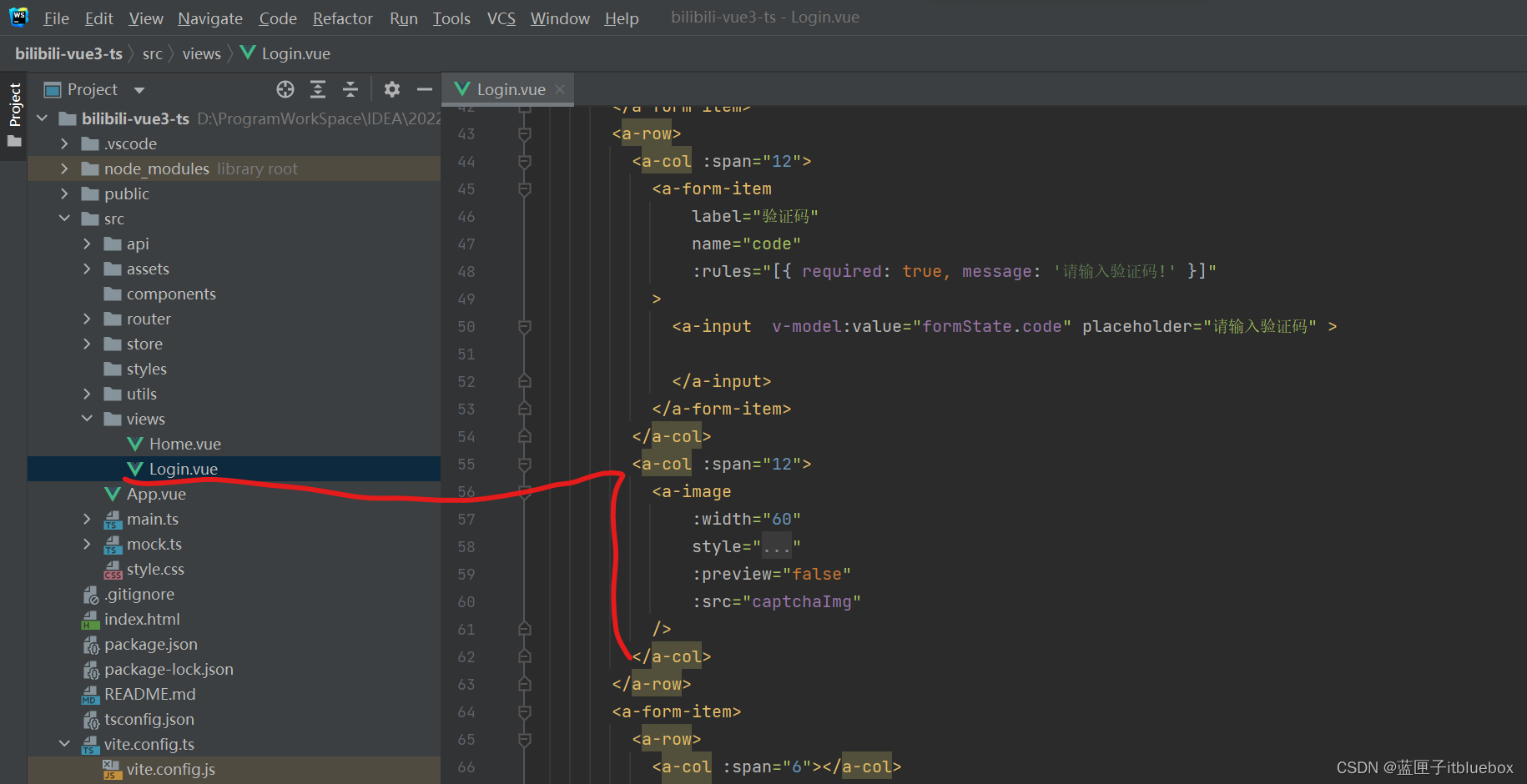Image resolution: width=1527 pixels, height=784 pixels.
Task: Click the Expand All icon in Project panel
Action: [318, 89]
